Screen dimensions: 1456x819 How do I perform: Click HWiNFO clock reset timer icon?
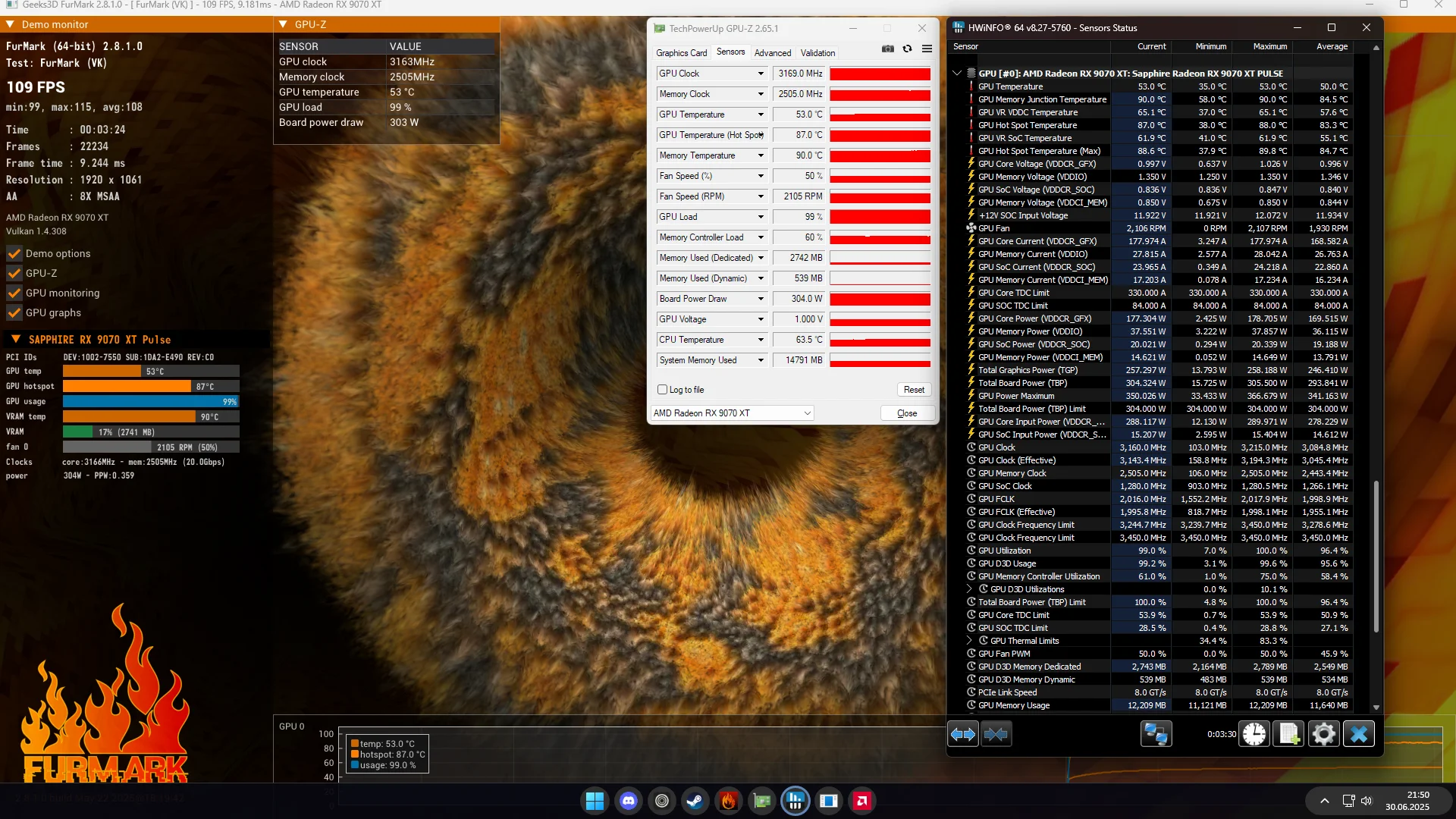1254,734
